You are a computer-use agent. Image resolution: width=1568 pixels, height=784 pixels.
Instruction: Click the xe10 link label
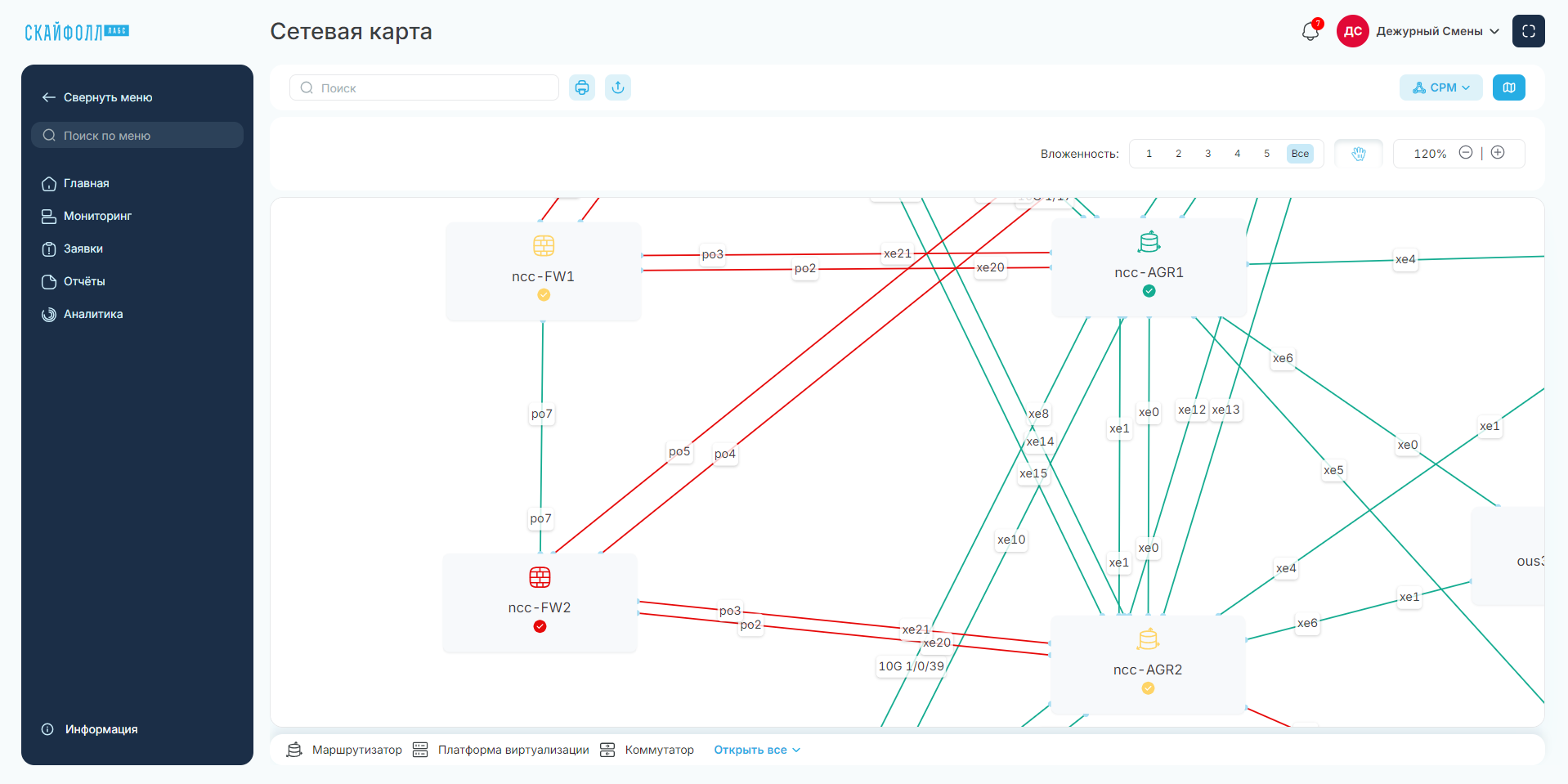[1011, 540]
